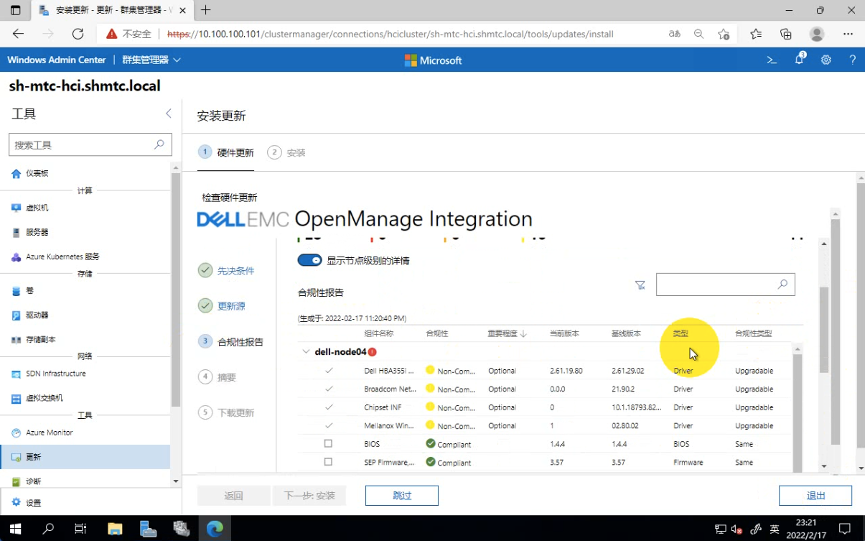Open Azure Kubernetes 服务 tool icon
Screen dimensions: 866x541
coord(16,257)
